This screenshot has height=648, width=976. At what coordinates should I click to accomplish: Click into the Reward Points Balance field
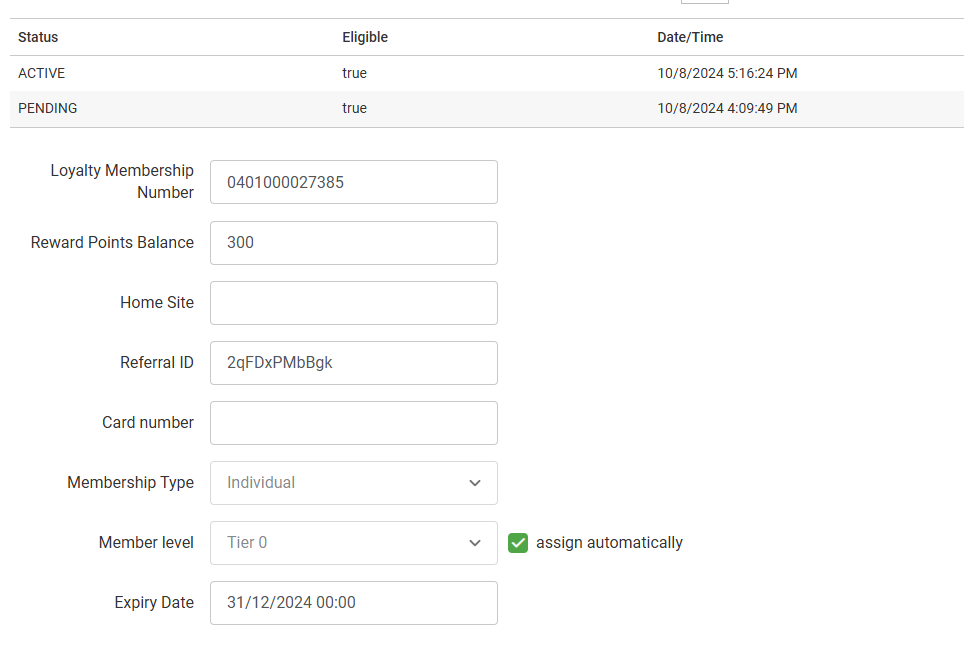(x=353, y=243)
